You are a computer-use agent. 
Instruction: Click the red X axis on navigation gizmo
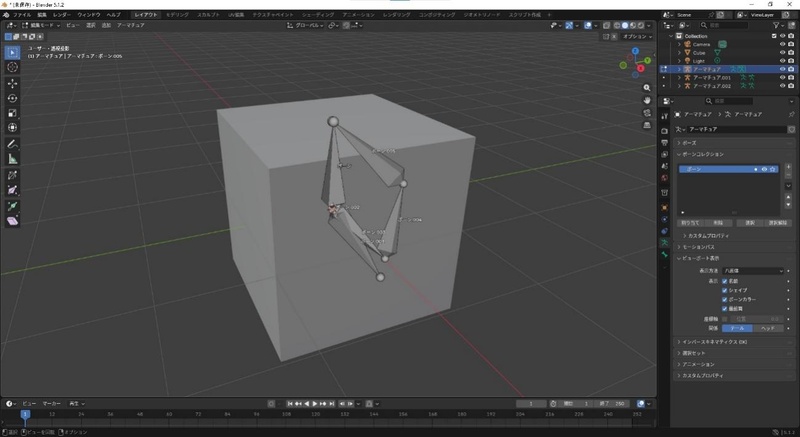click(x=640, y=68)
